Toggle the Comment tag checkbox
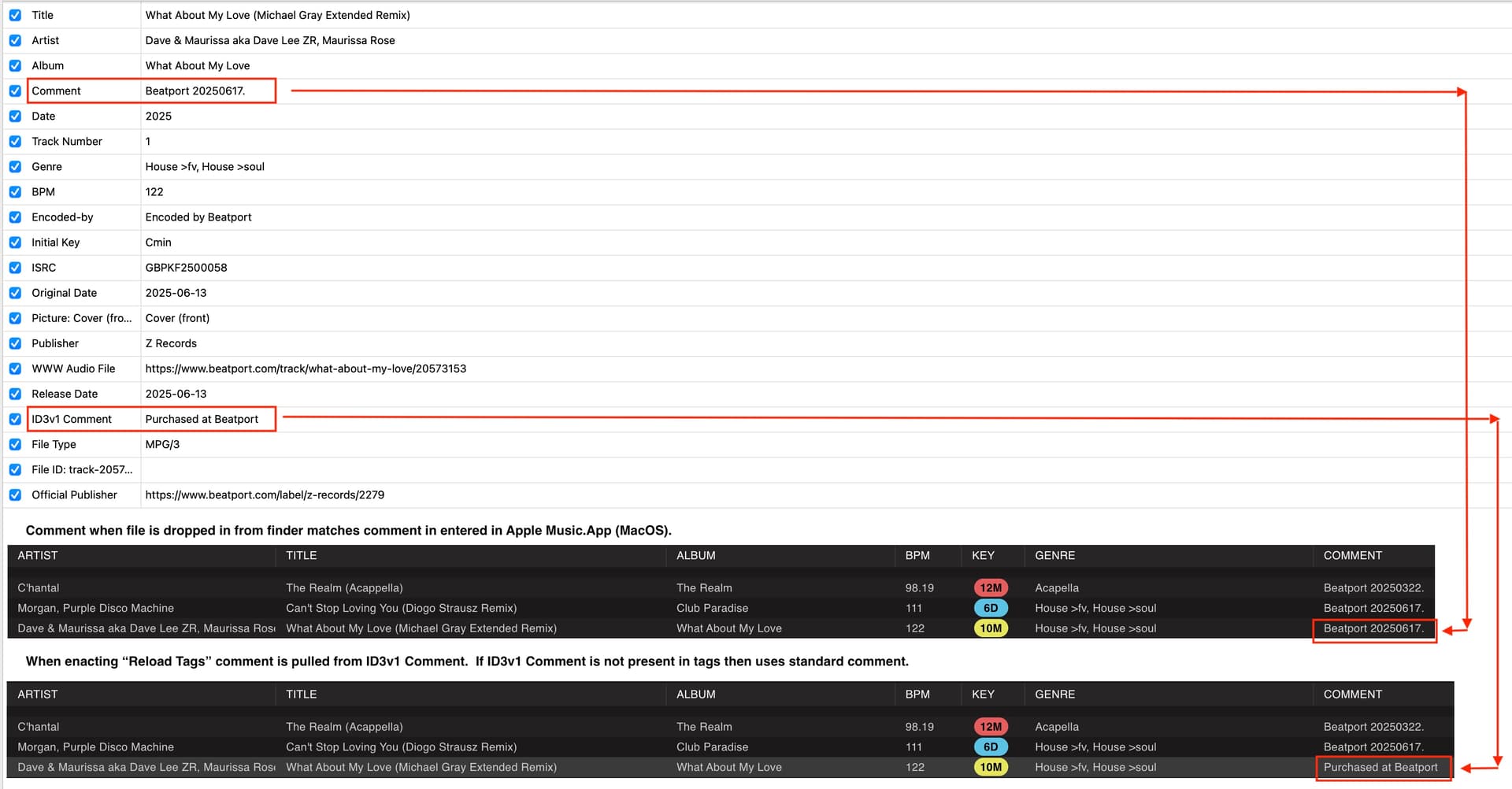This screenshot has width=1512, height=789. pyautogui.click(x=15, y=91)
